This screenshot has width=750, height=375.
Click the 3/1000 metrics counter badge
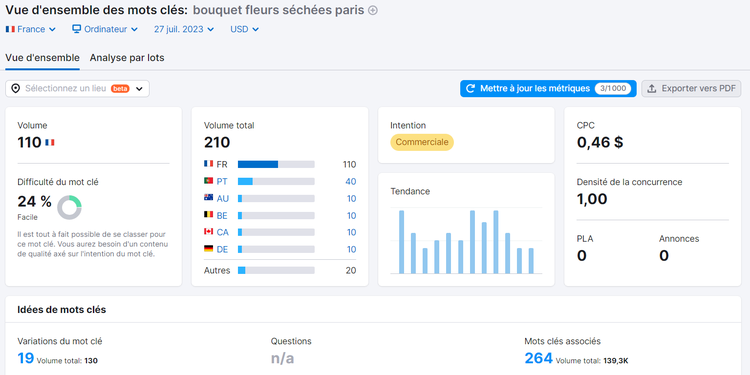613,88
